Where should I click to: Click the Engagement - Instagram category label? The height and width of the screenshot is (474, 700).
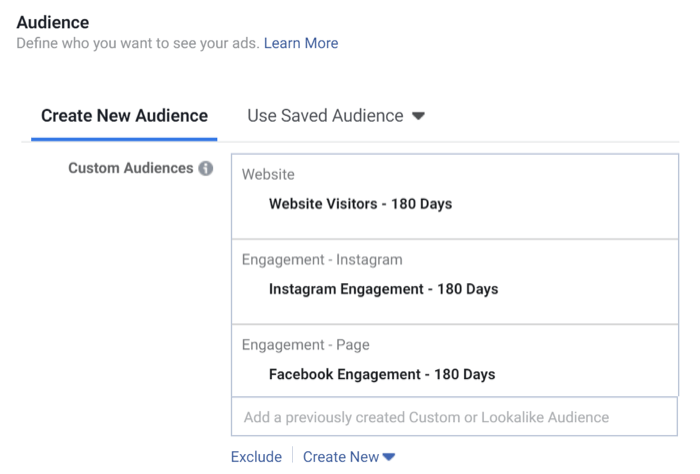tap(322, 260)
